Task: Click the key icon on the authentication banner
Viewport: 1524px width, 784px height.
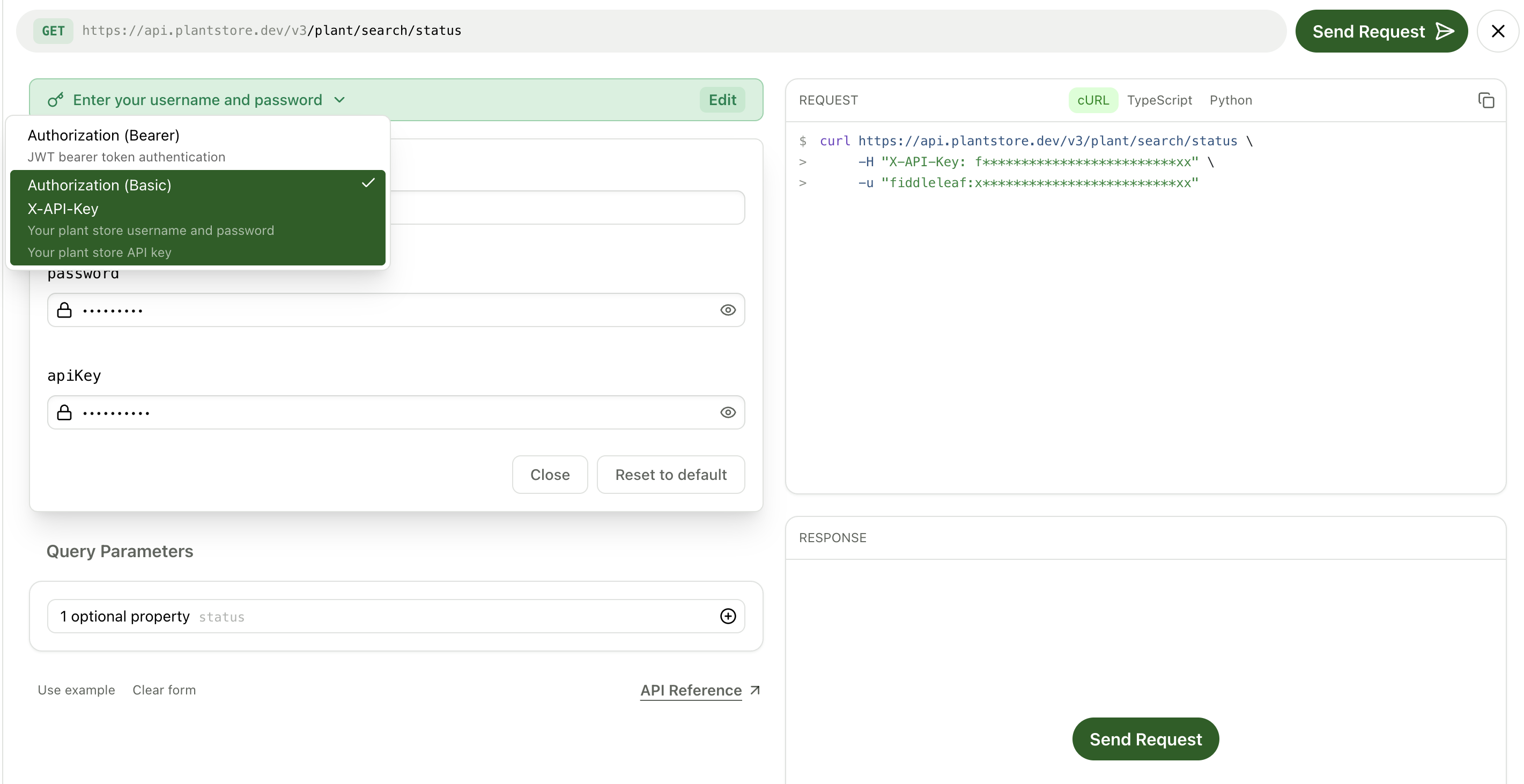Action: 55,99
